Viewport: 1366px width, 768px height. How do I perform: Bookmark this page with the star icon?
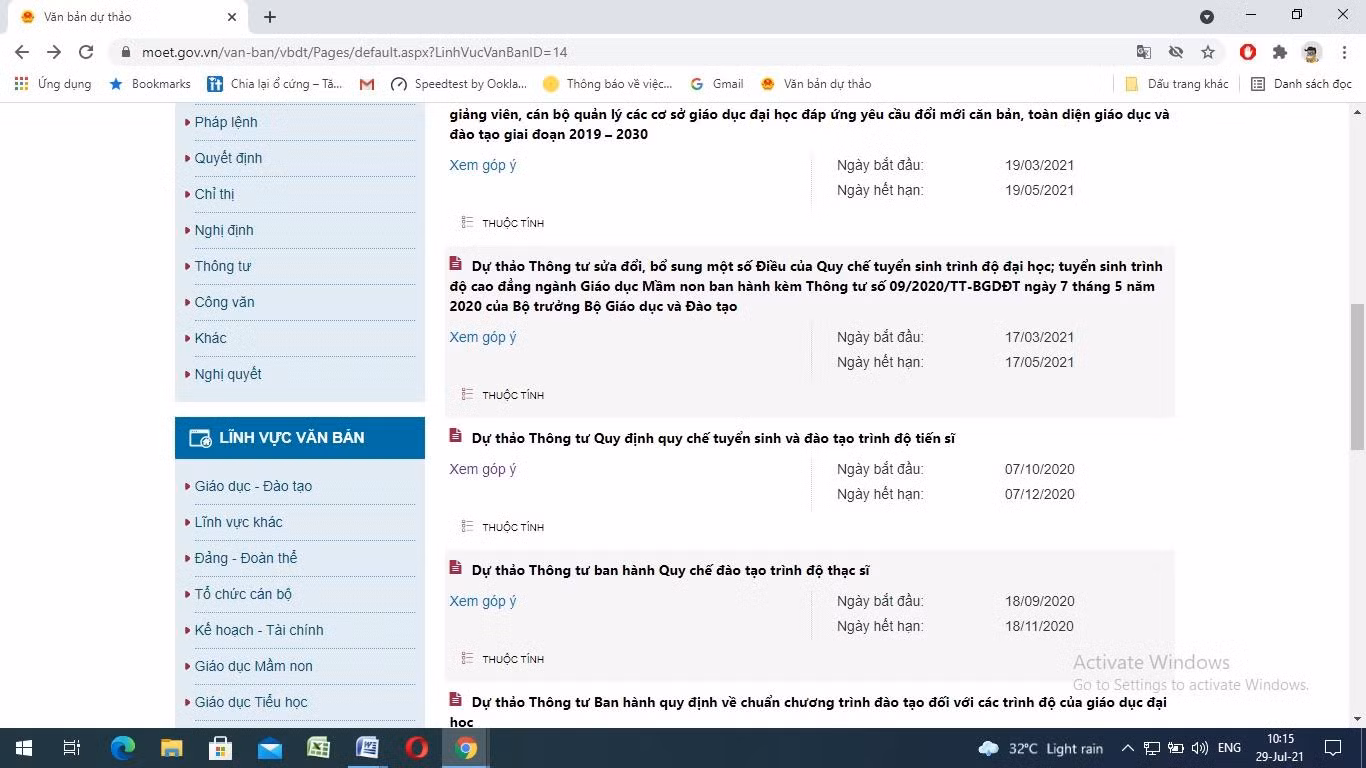pos(1208,52)
